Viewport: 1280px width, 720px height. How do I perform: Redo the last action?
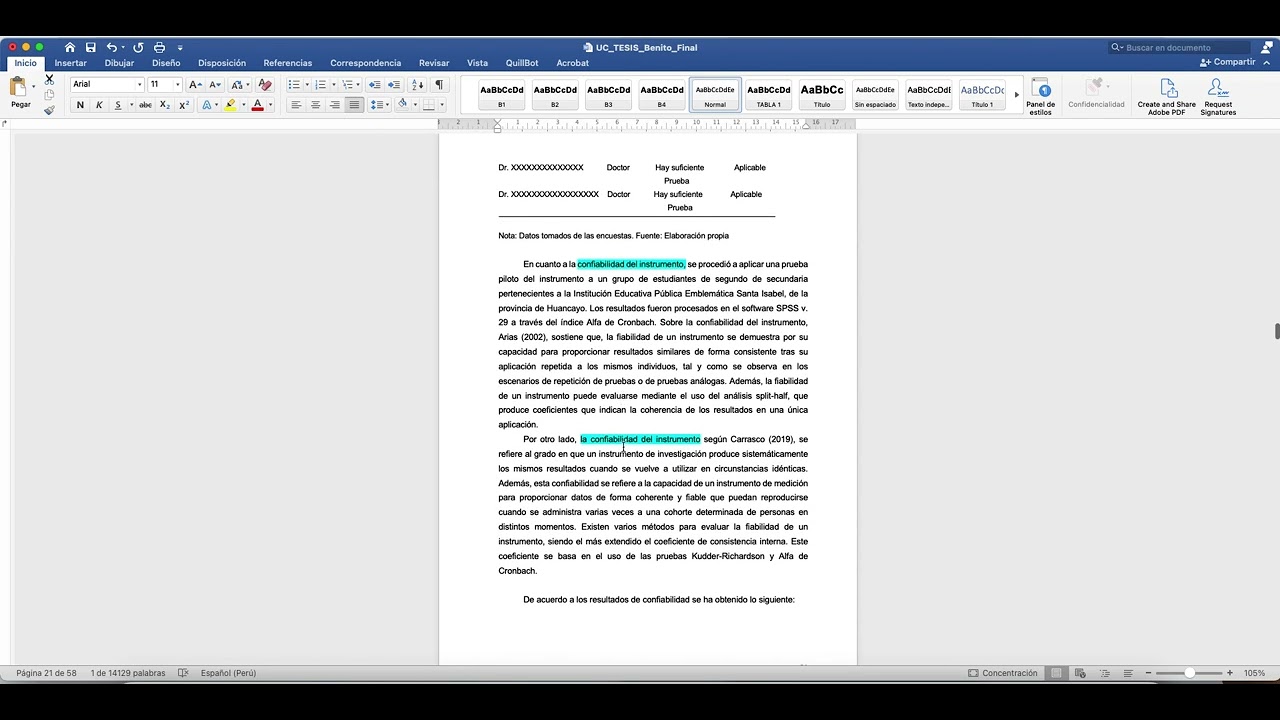pyautogui.click(x=138, y=47)
